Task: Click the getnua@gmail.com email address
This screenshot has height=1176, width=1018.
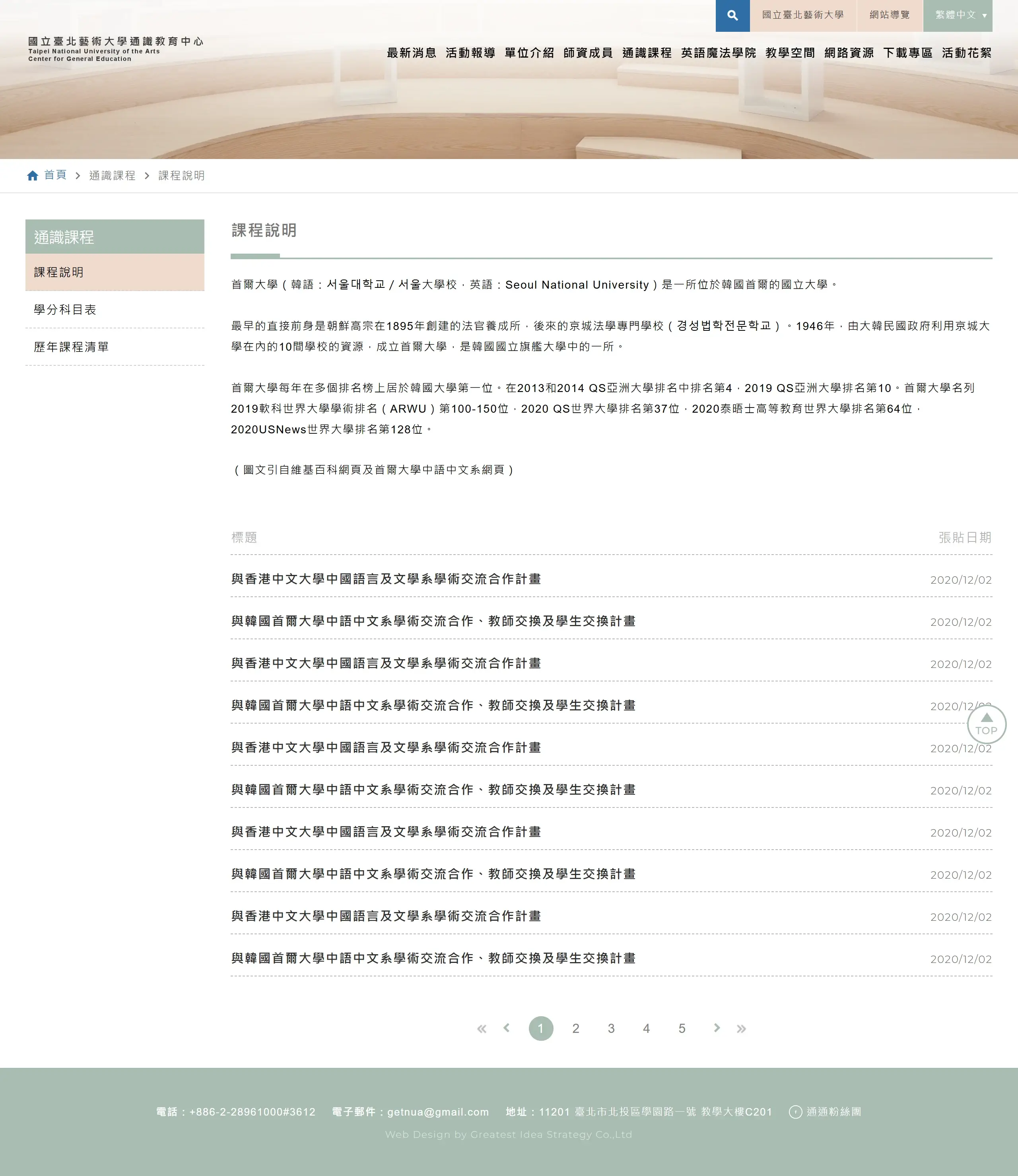Action: [x=438, y=1112]
